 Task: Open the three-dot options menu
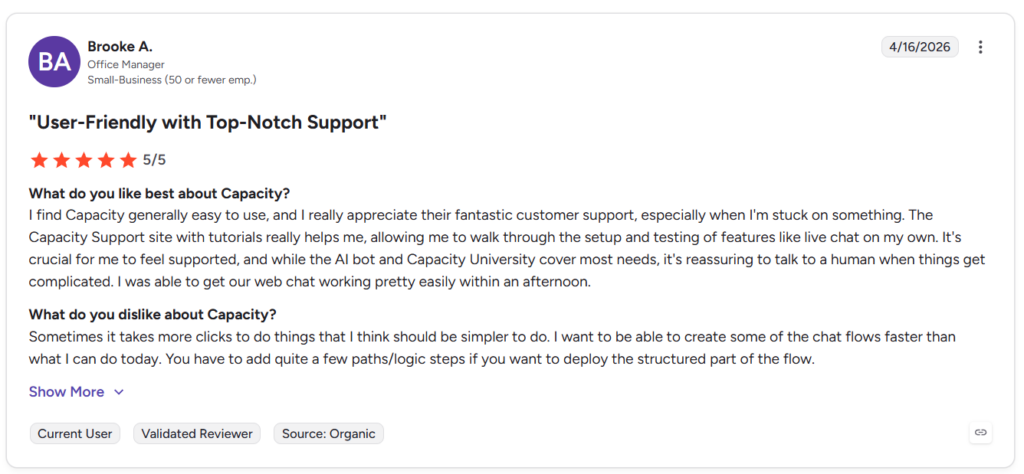(980, 47)
